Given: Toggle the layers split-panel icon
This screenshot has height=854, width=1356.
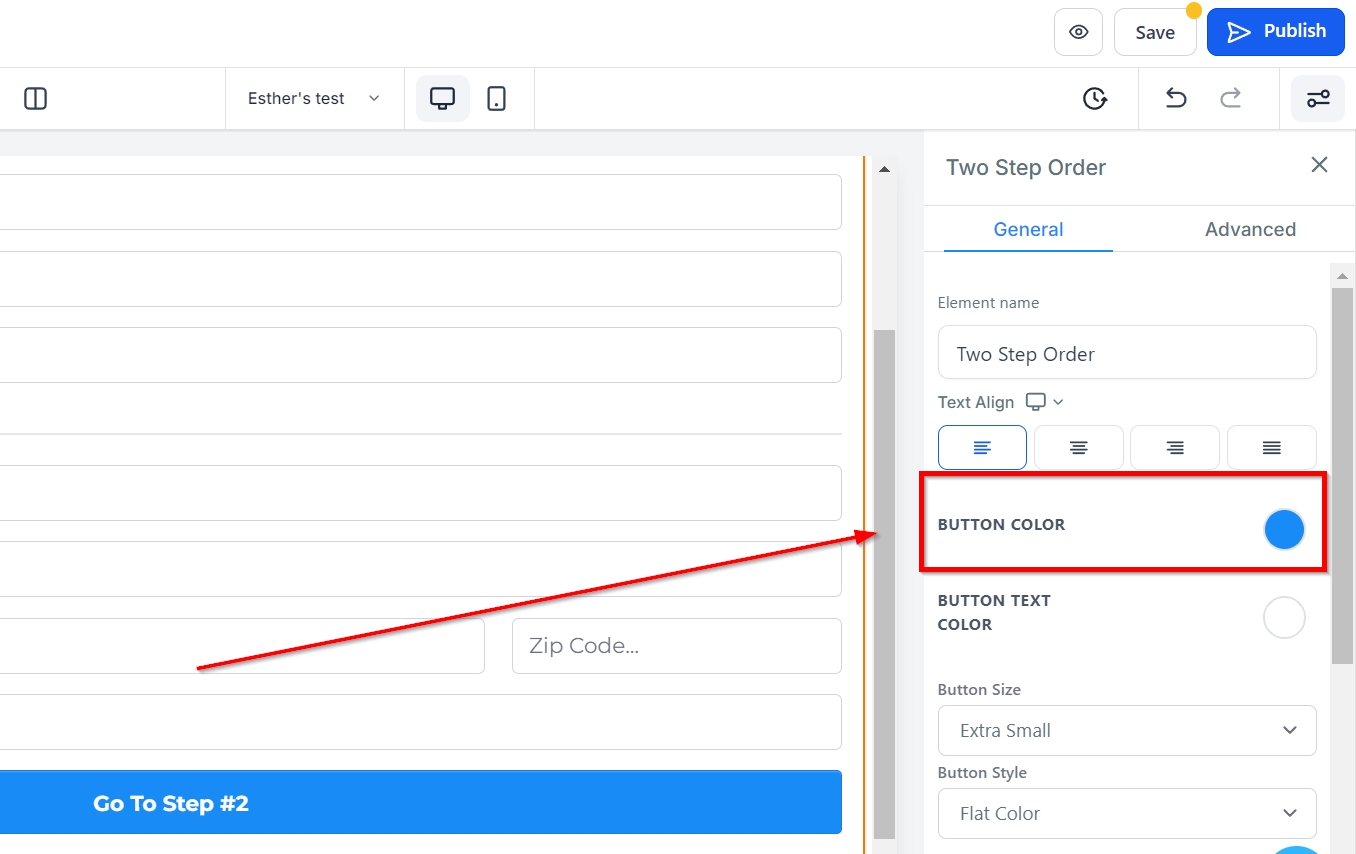Looking at the screenshot, I should (x=35, y=98).
